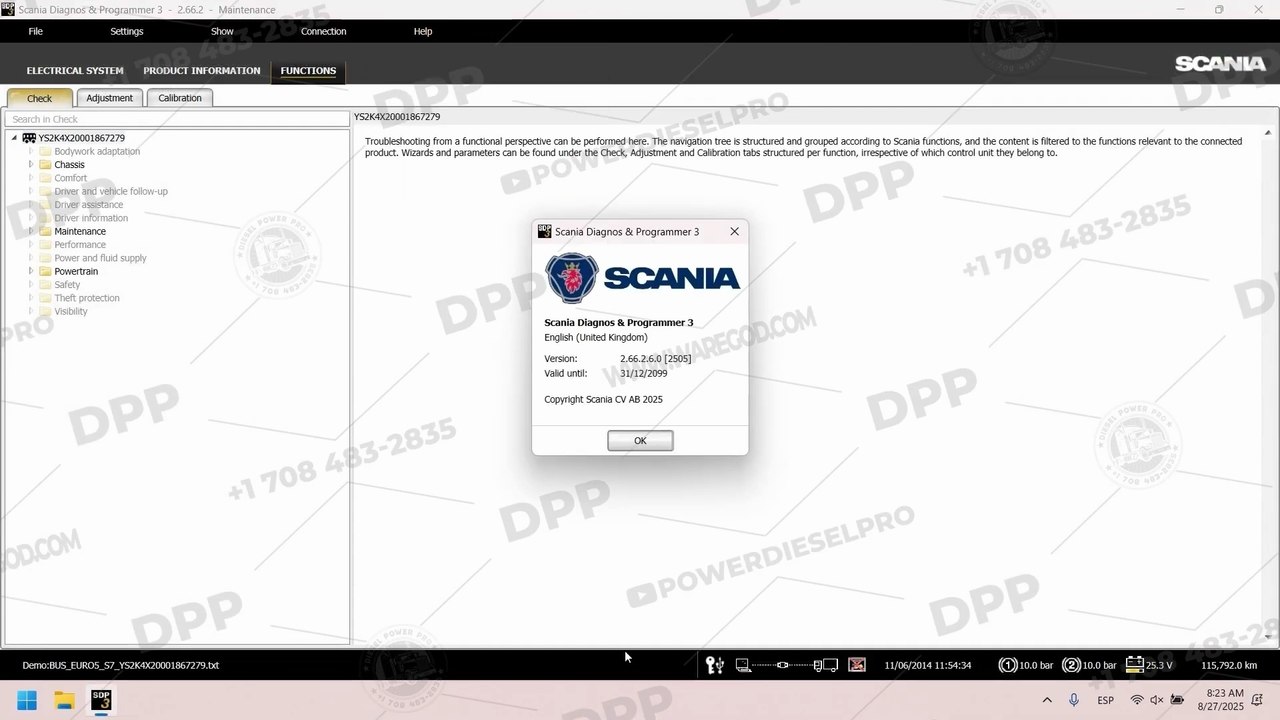The height and width of the screenshot is (720, 1280).
Task: Expand the Performance tree node
Action: click(31, 245)
